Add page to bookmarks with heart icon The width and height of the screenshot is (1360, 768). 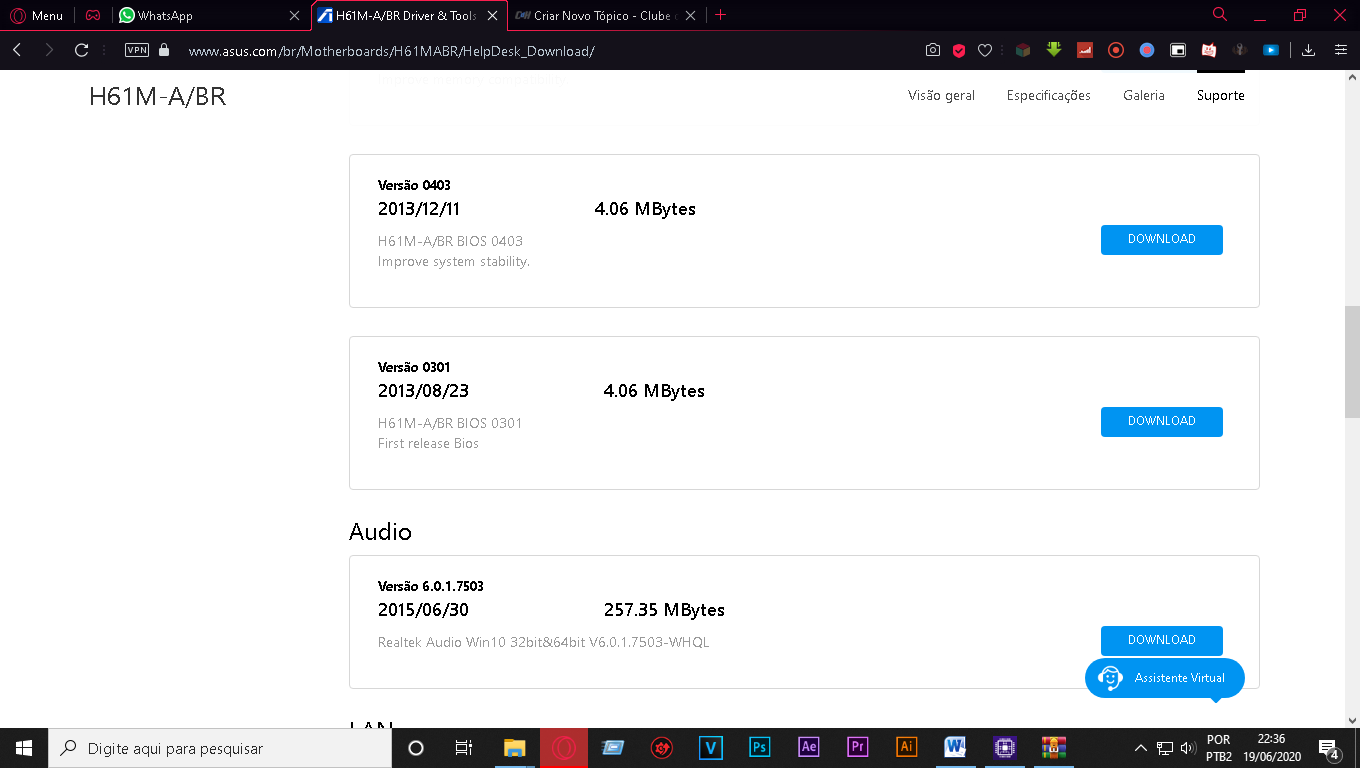click(x=984, y=50)
